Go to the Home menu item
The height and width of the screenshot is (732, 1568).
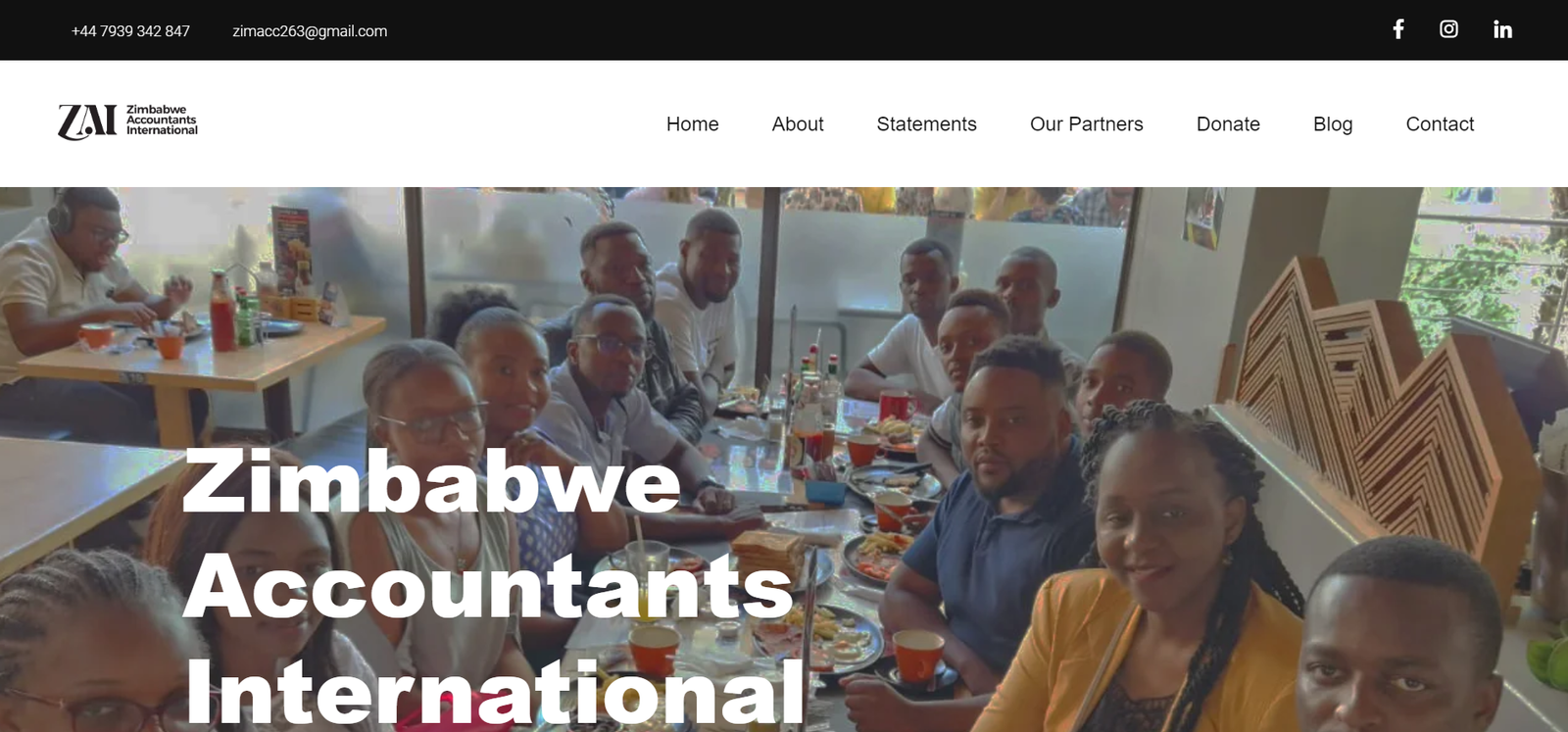pyautogui.click(x=692, y=124)
